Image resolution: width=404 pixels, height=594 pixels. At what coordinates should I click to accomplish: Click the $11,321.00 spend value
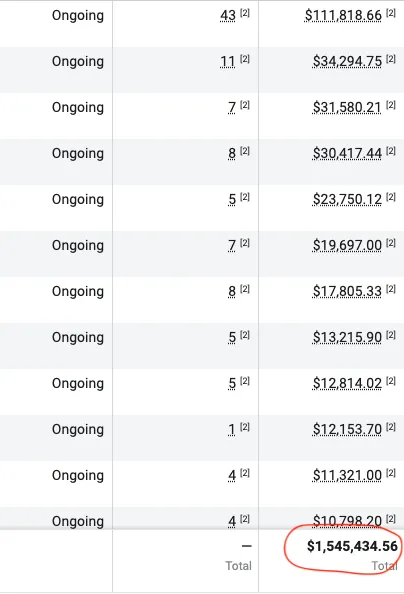coord(347,475)
